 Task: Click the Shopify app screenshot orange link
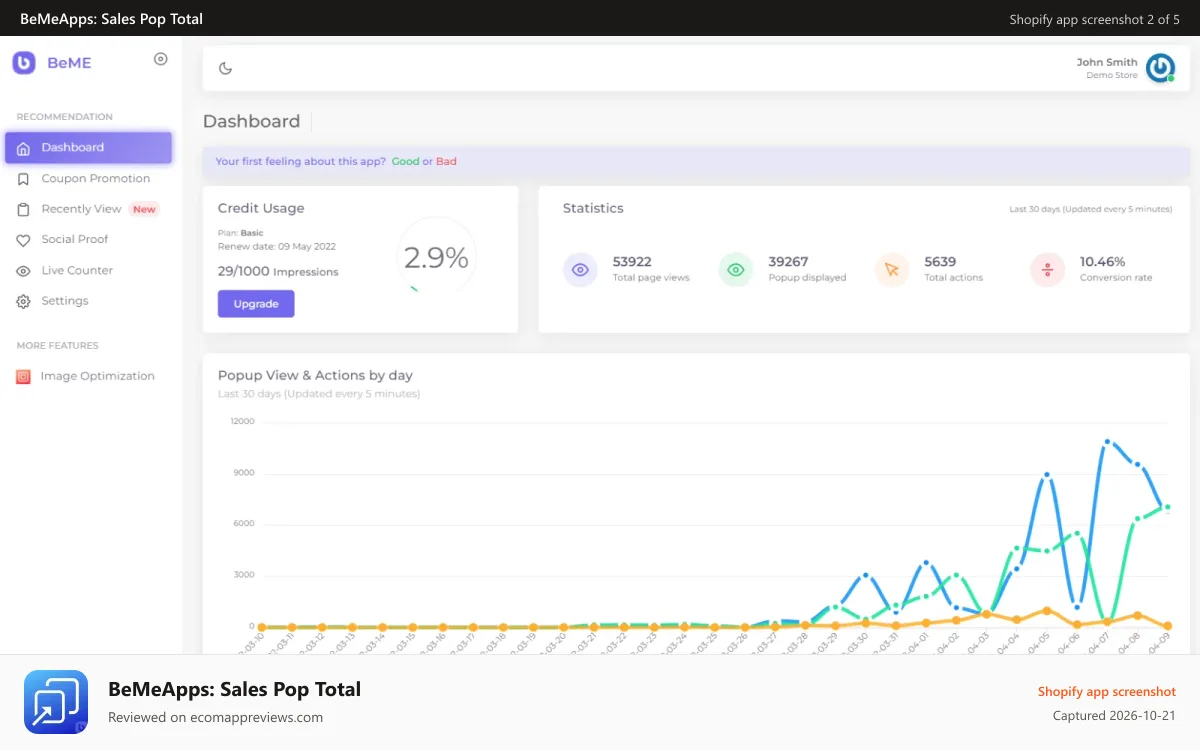pyautogui.click(x=1107, y=692)
